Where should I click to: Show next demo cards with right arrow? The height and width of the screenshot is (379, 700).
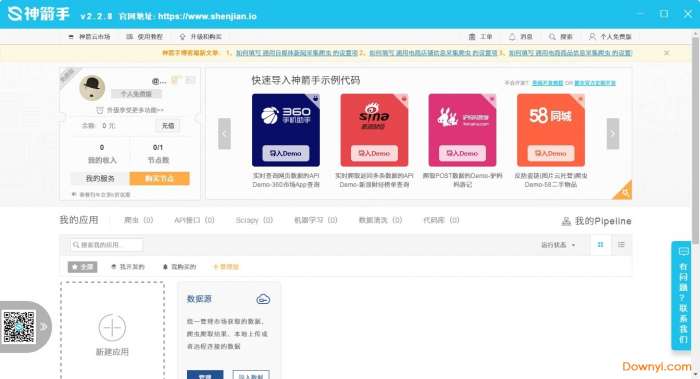pyautogui.click(x=612, y=133)
